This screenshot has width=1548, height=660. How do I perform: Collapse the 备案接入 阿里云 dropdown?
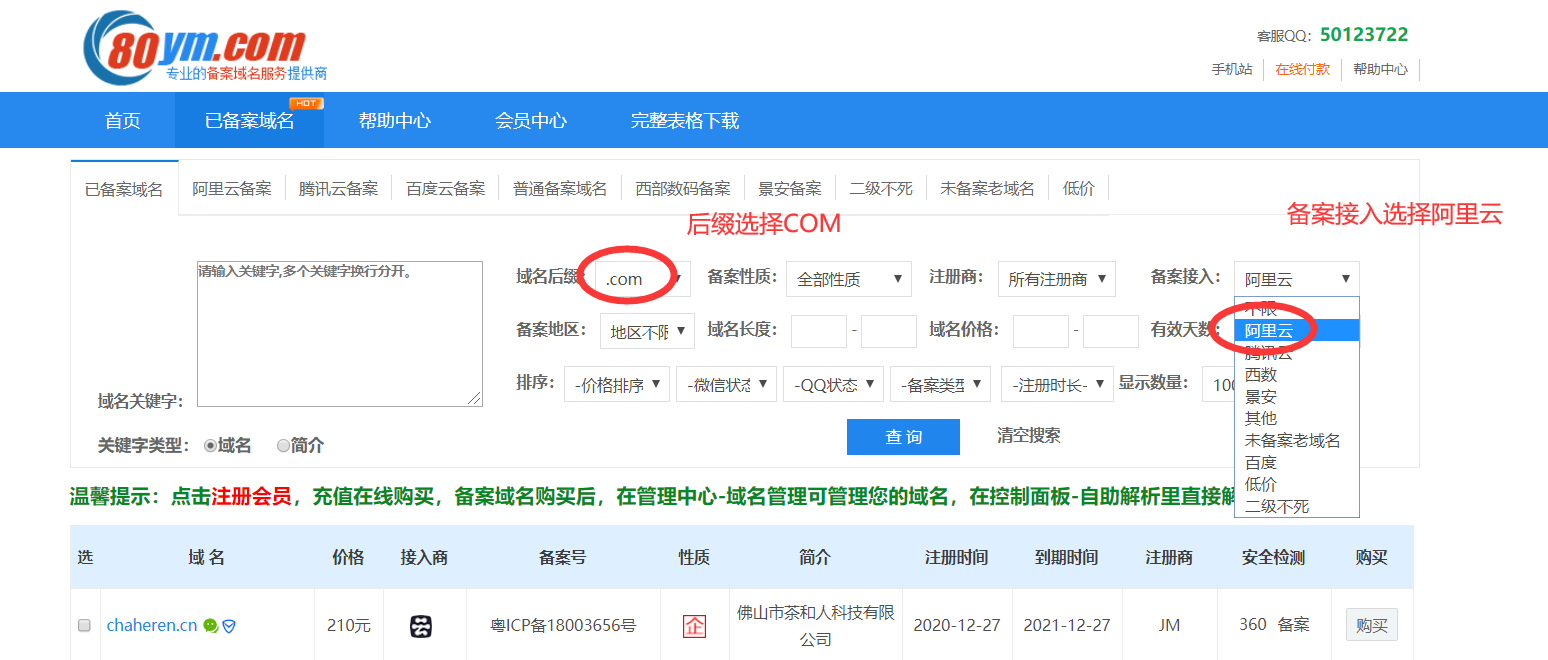(1297, 279)
